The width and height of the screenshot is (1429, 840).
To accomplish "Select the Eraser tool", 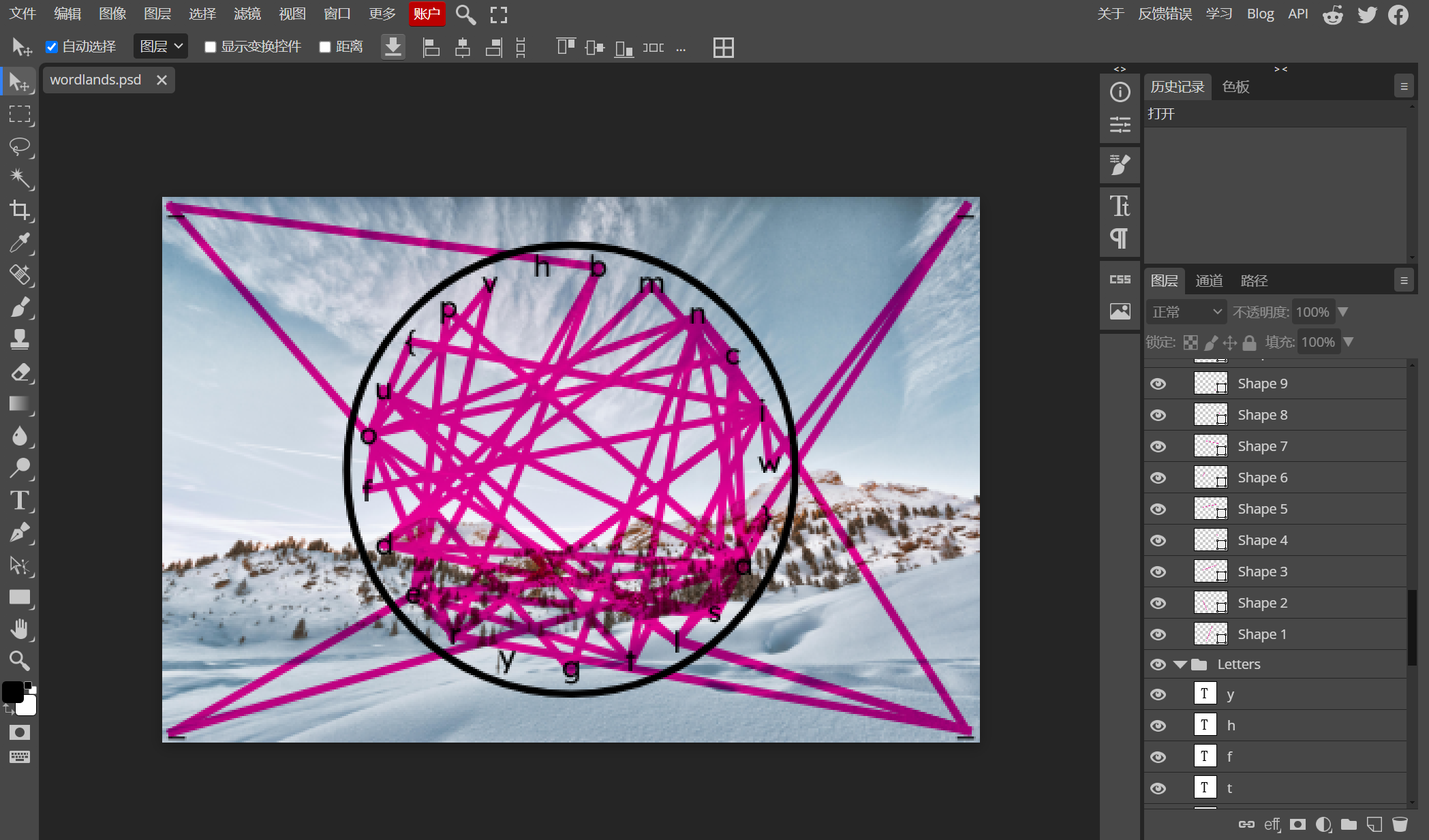I will (20, 373).
